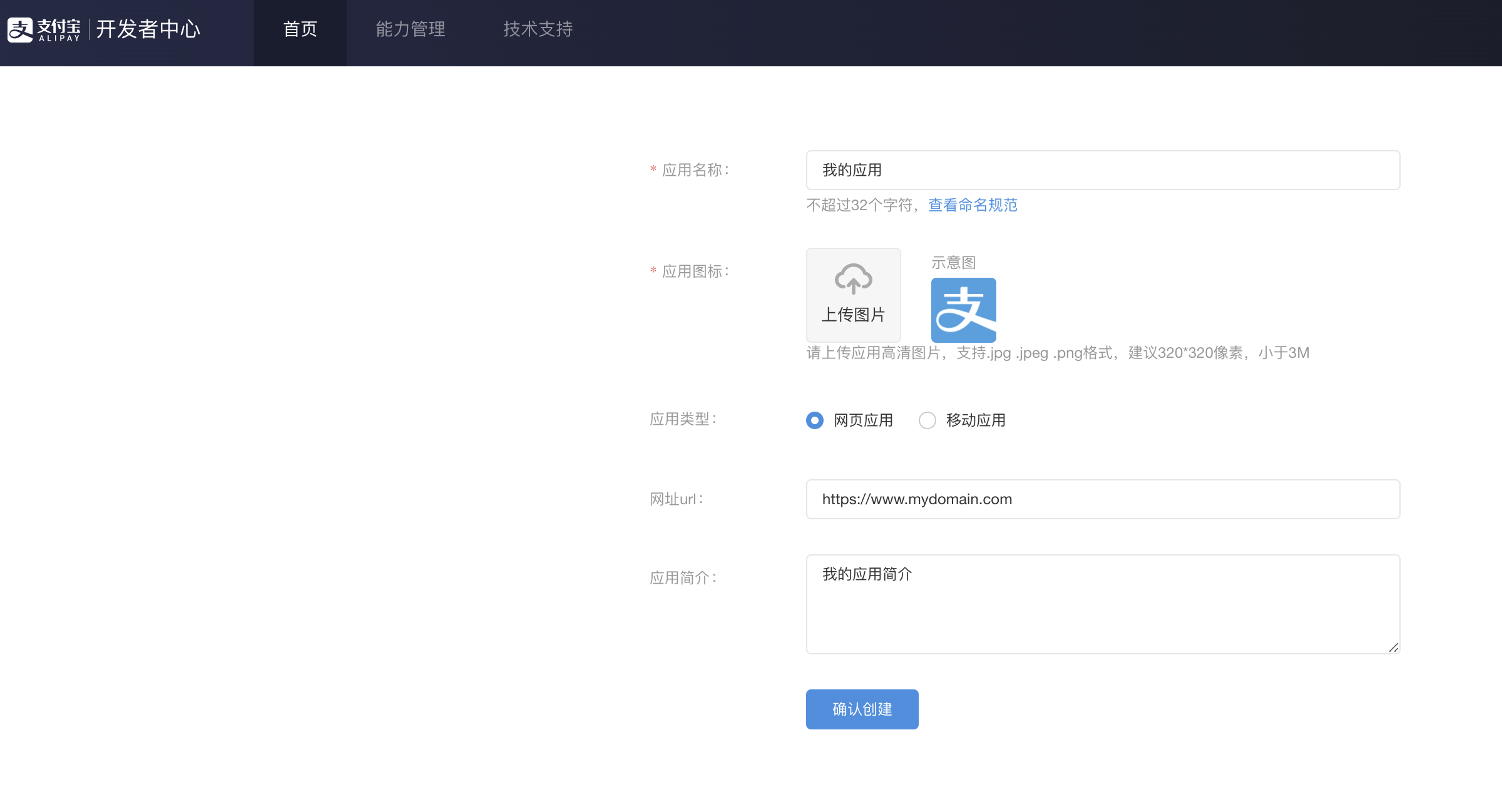Click the Alipay示意图 icon

click(x=962, y=310)
